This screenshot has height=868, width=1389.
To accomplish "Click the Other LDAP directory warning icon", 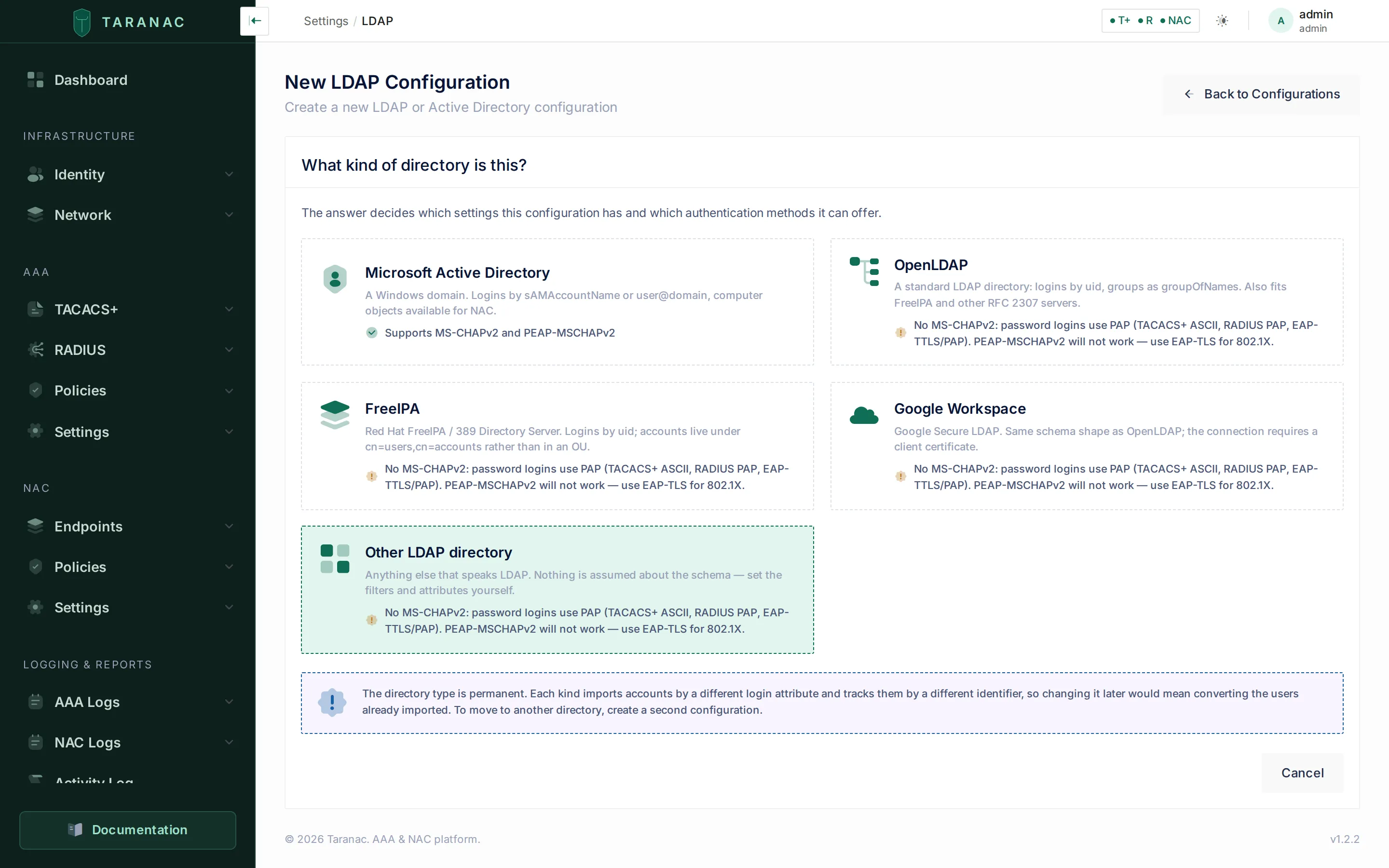I will [372, 620].
